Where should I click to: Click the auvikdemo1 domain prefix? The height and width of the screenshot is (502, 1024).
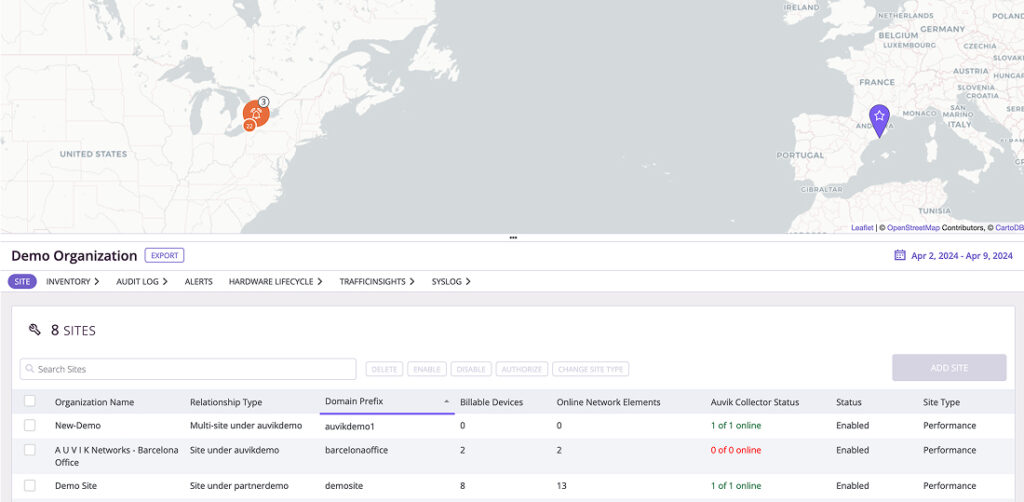[351, 426]
